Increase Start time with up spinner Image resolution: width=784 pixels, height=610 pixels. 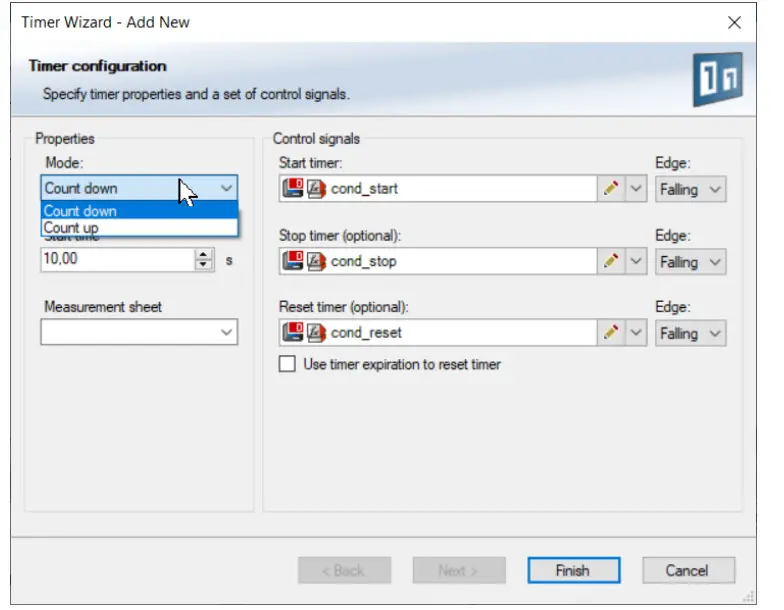pos(203,254)
